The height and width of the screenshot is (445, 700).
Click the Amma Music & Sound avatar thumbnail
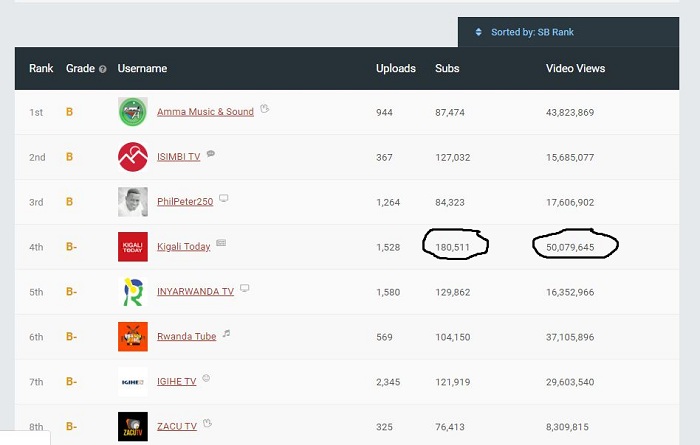(133, 112)
